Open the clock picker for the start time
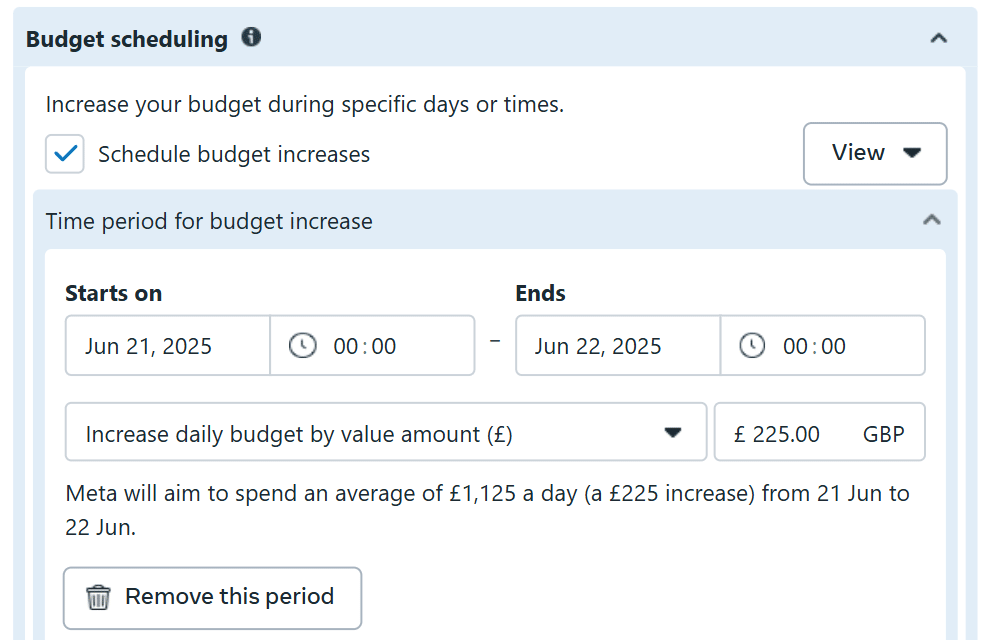 coord(303,344)
